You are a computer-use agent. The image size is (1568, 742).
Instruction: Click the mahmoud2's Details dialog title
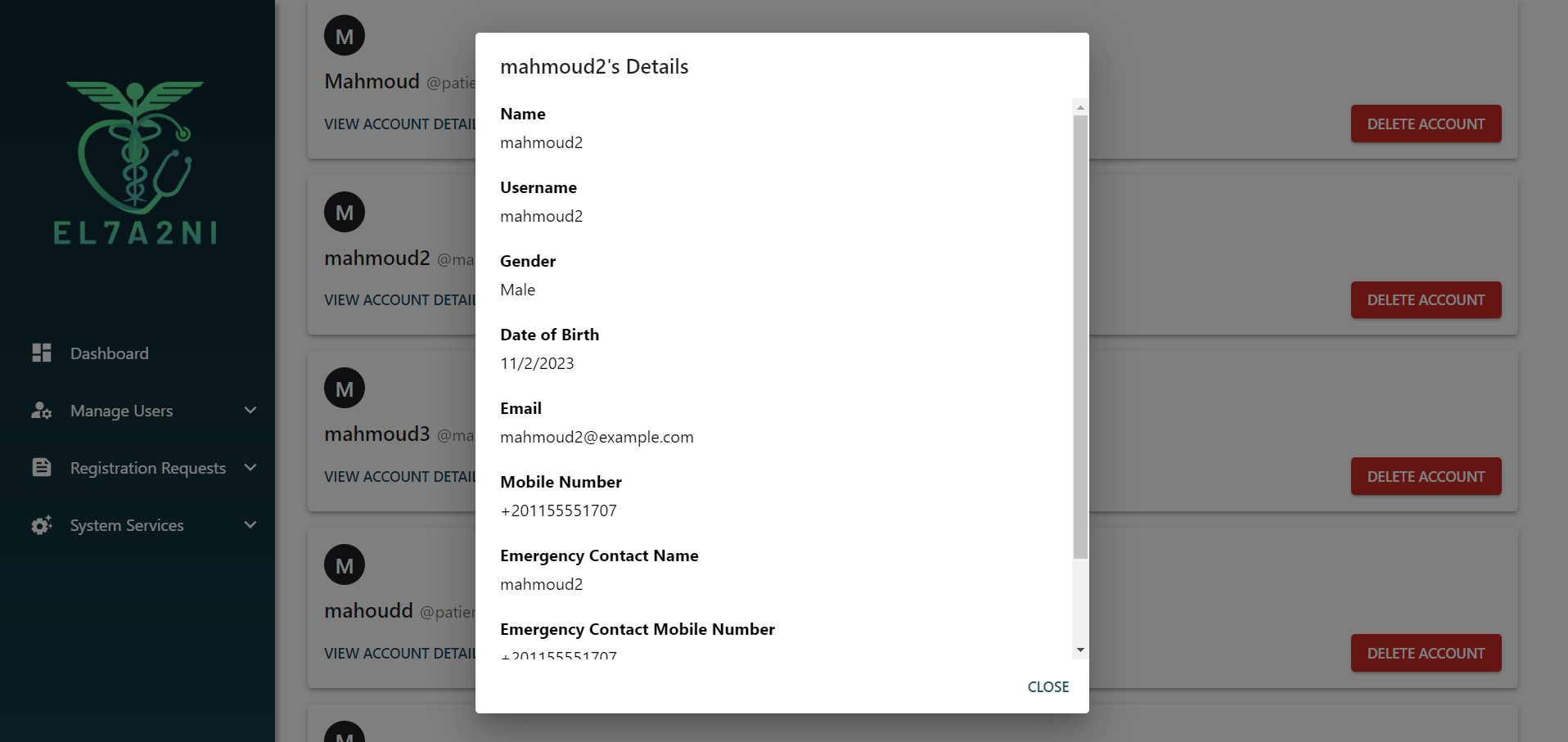point(594,66)
